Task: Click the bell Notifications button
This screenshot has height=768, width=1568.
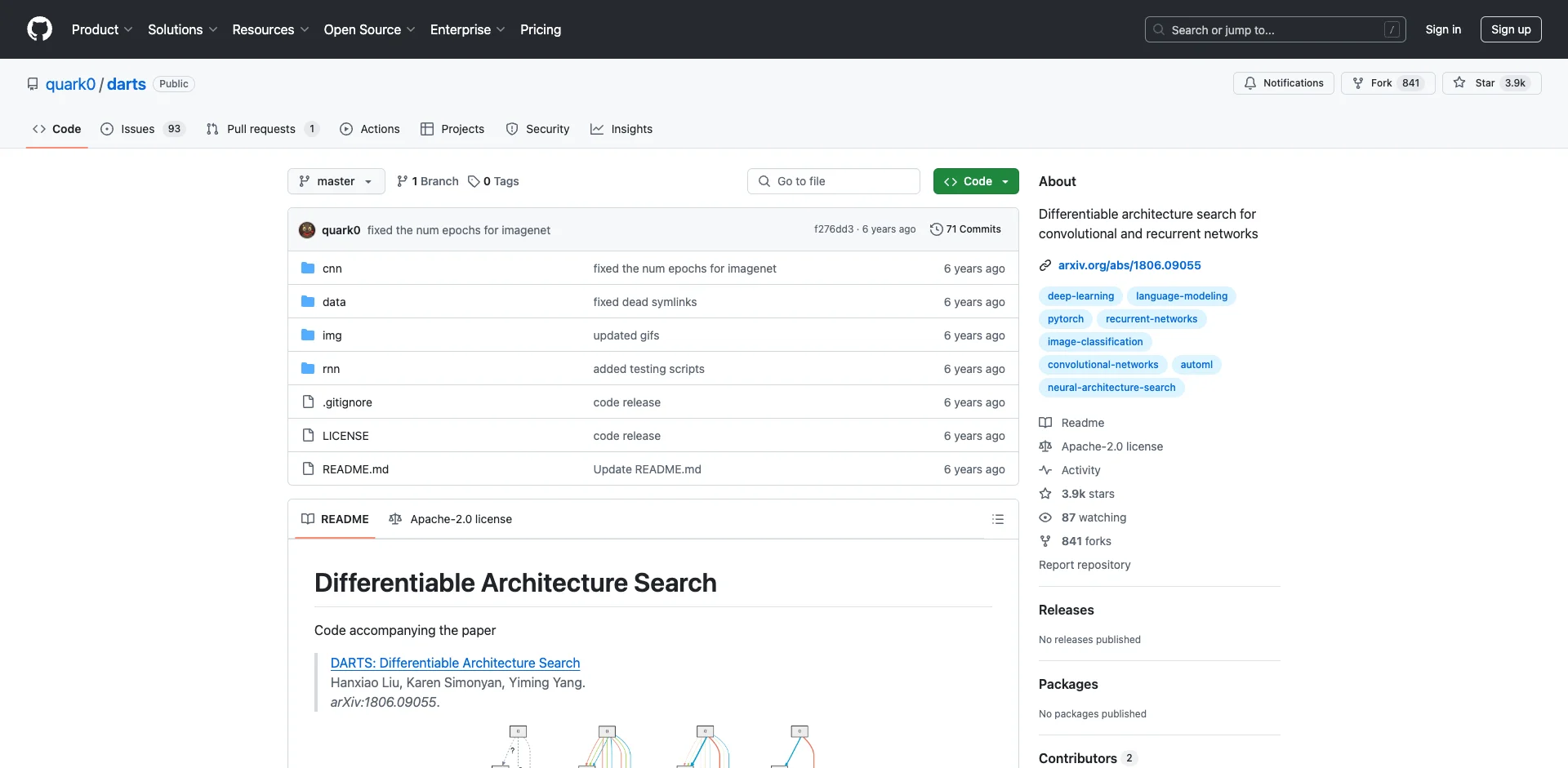Action: 1283,83
